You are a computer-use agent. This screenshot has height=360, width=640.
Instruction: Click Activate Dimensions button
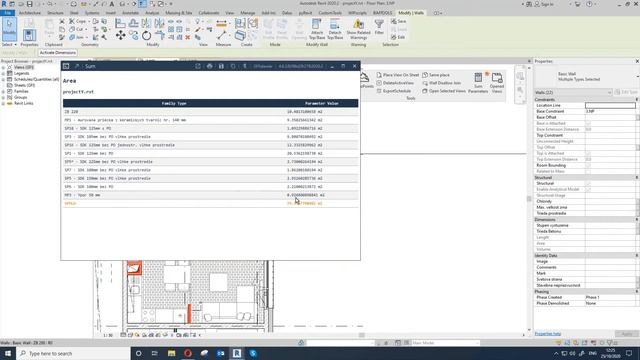58,53
